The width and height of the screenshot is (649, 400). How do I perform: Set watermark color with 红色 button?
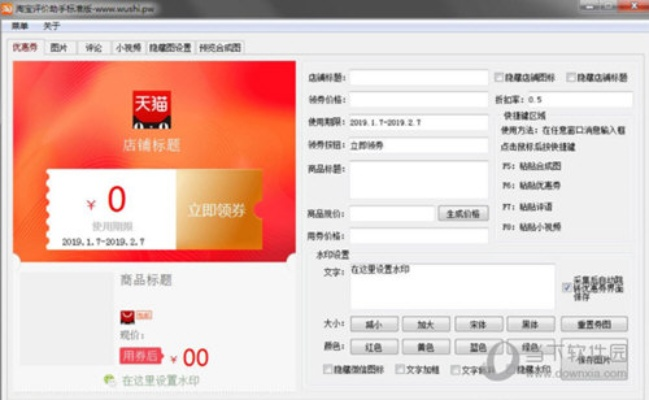tap(374, 347)
